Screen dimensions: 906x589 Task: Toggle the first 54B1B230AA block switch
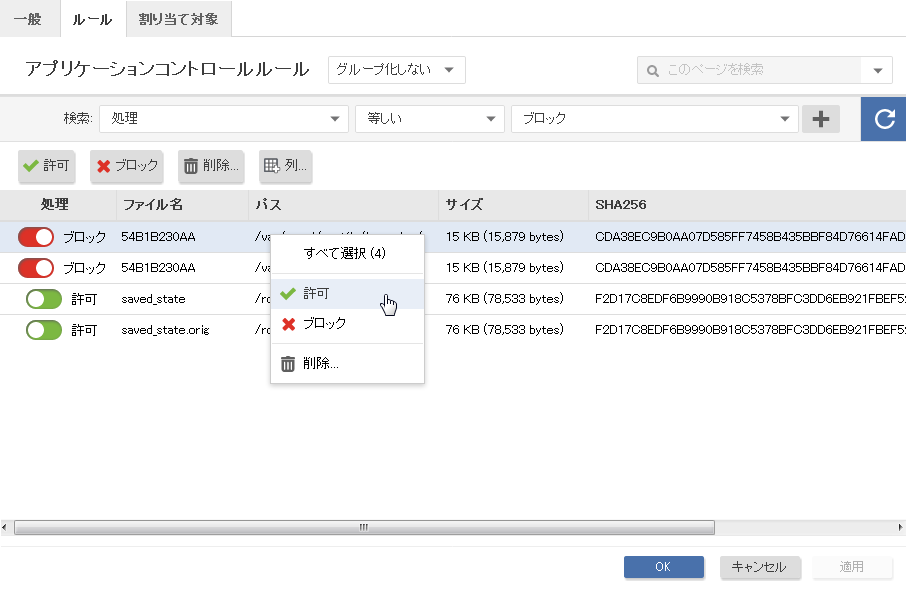point(36,237)
